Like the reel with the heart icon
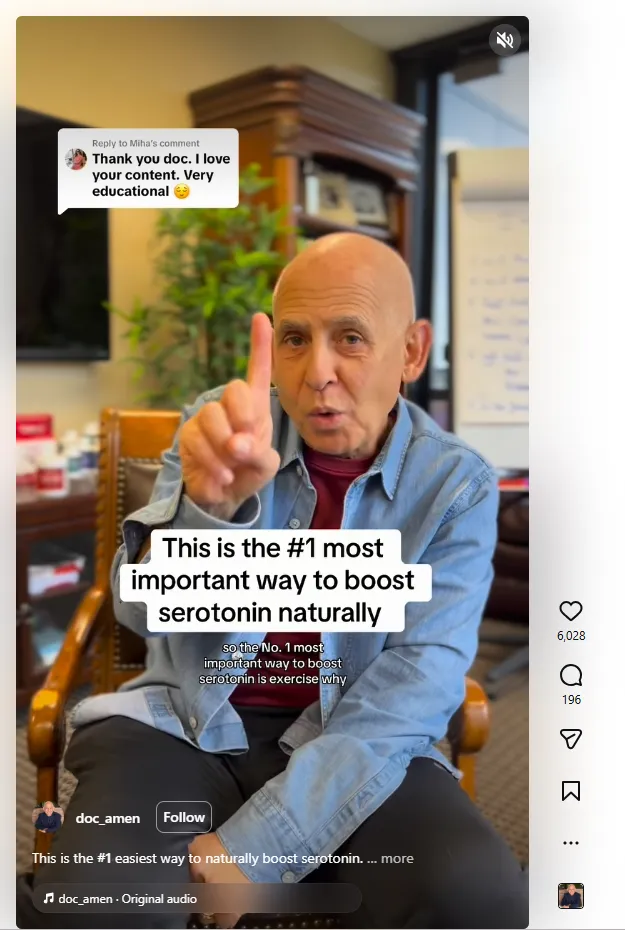Viewport: 625px width, 930px height. pyautogui.click(x=571, y=611)
